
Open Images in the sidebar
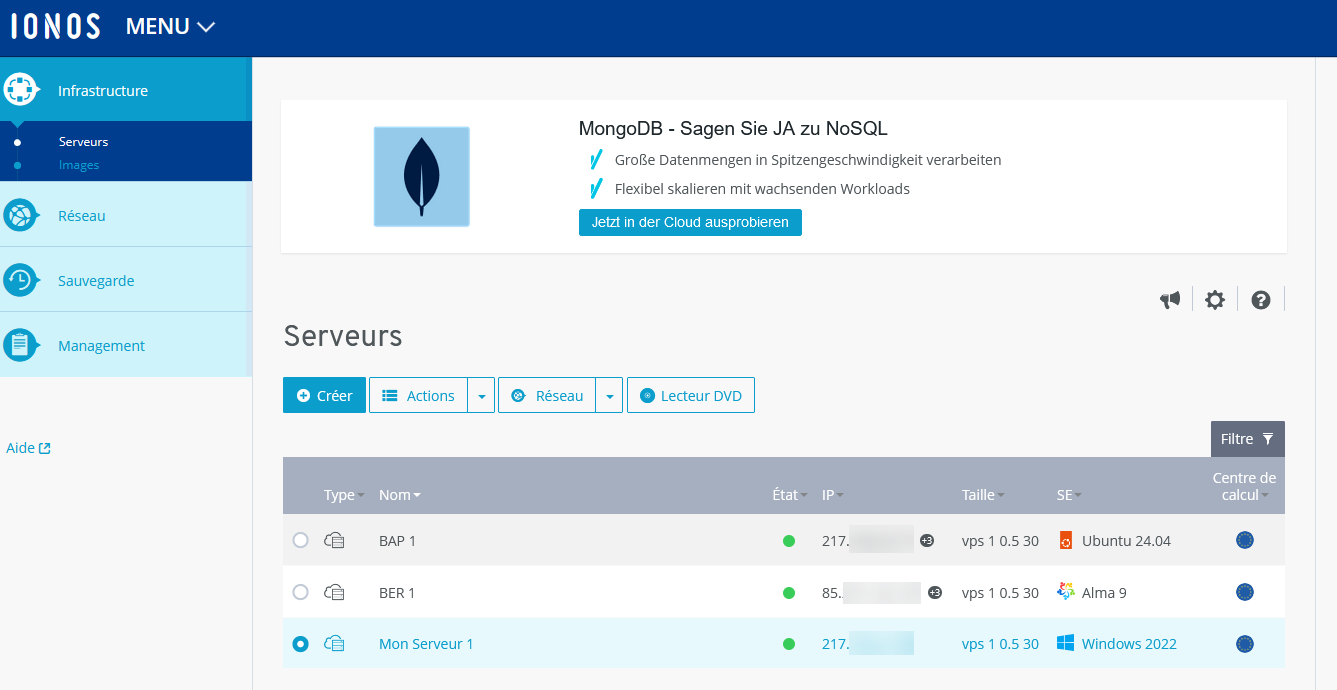(79, 165)
